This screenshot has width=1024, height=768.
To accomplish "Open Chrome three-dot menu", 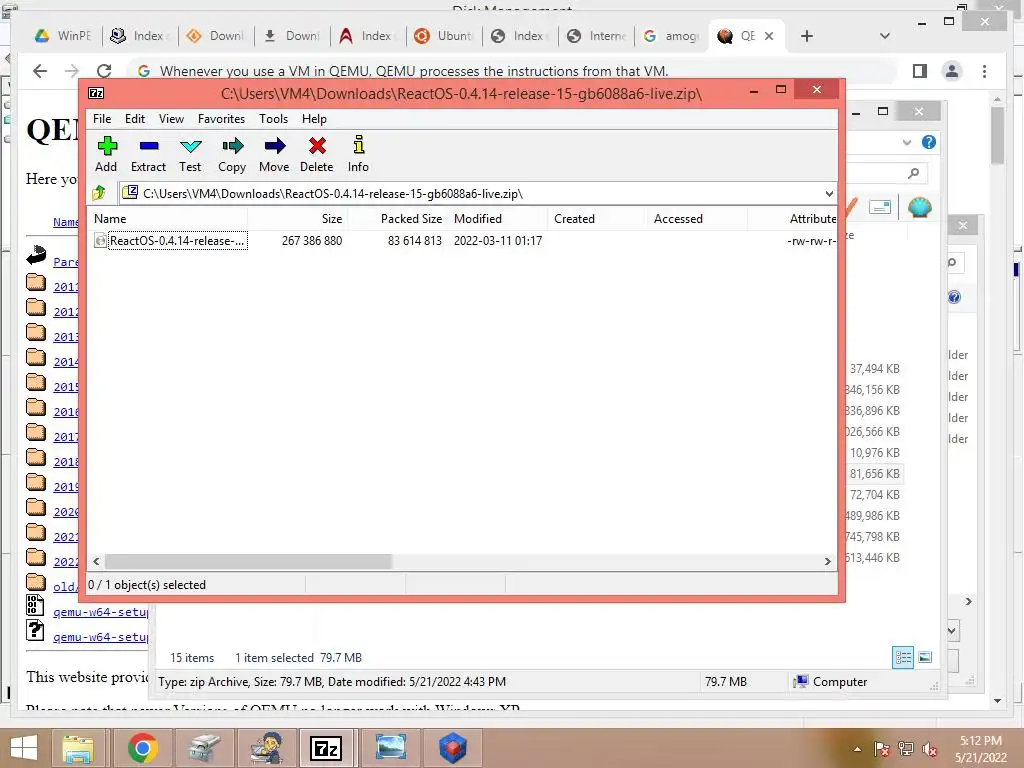I will coord(984,71).
